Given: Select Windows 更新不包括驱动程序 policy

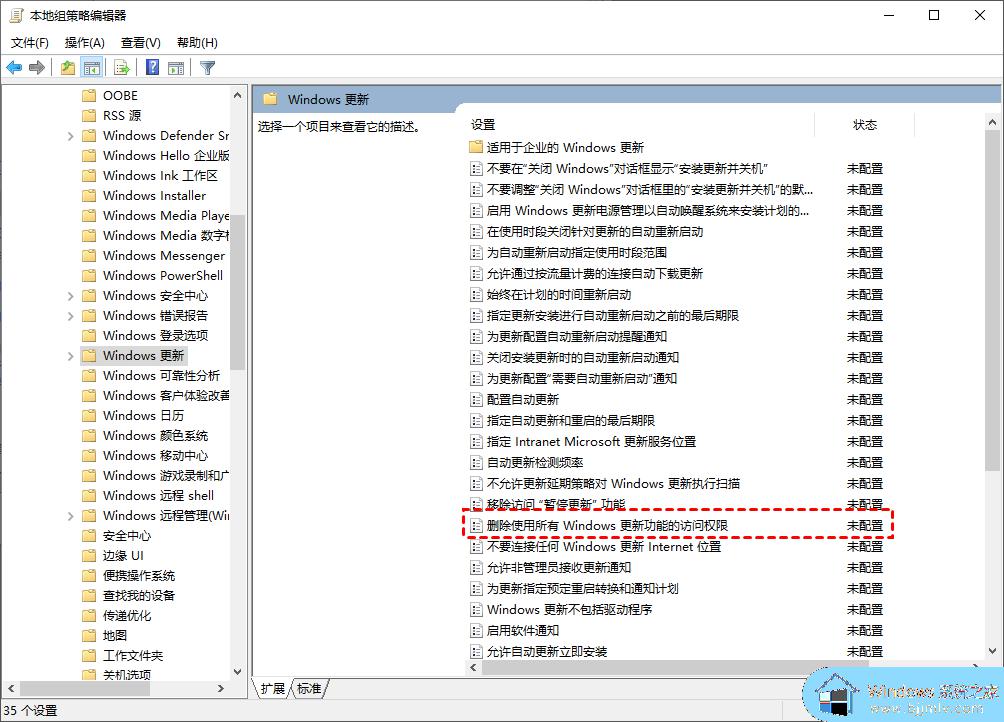Looking at the screenshot, I should point(569,609).
